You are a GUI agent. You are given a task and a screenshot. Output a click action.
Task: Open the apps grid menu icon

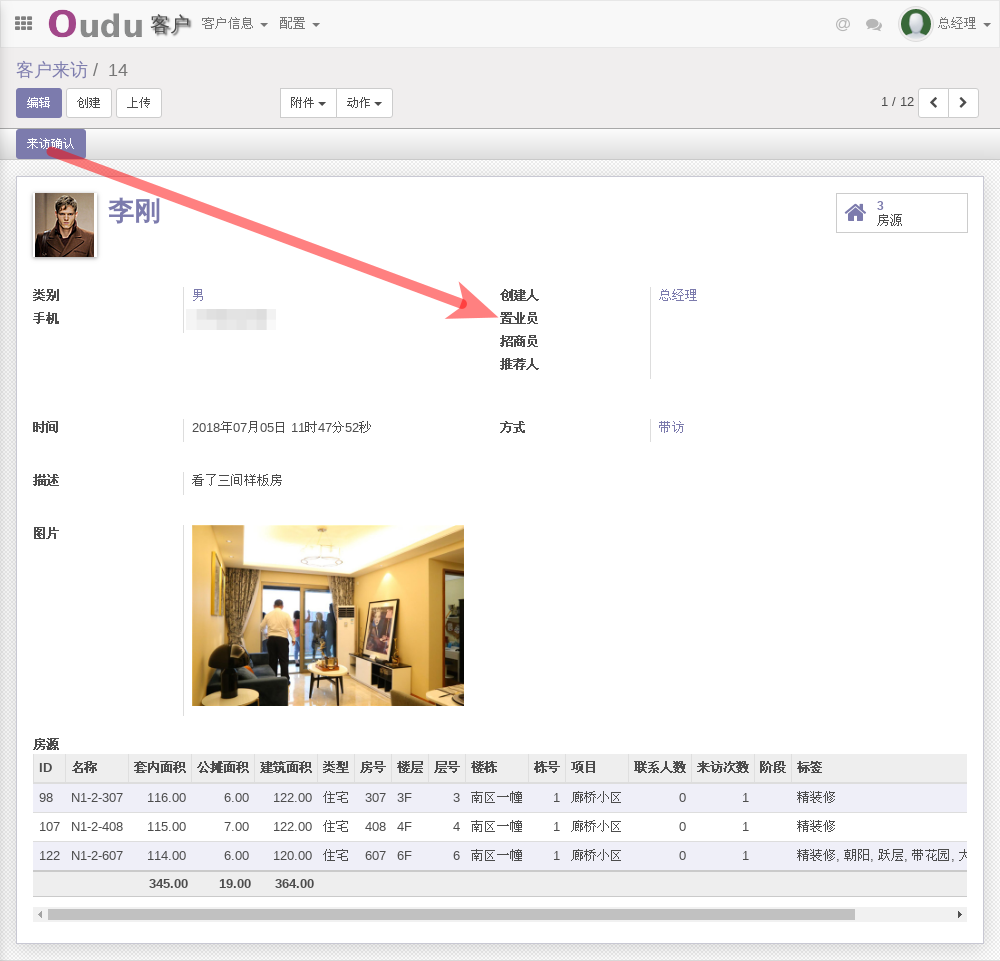24,24
